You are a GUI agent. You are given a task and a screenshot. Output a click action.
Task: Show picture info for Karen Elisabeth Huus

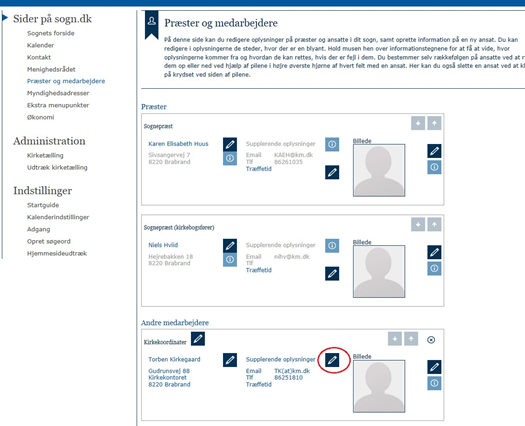tap(434, 167)
